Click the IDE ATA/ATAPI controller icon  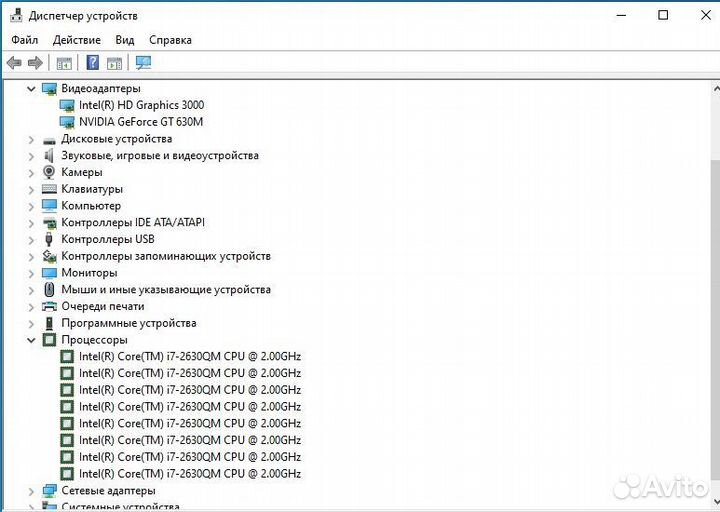pos(49,223)
